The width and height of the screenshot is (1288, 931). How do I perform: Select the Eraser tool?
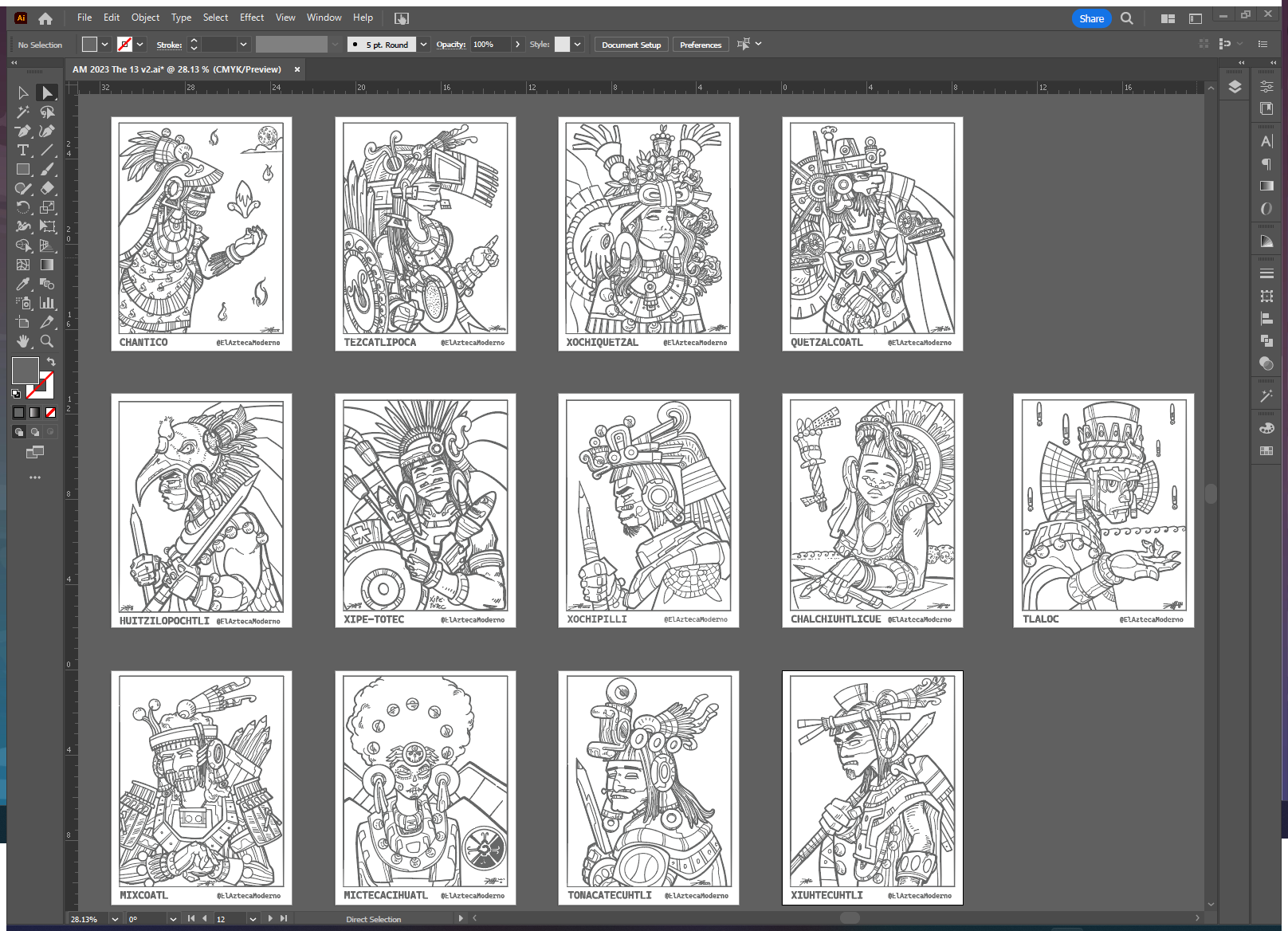[48, 189]
